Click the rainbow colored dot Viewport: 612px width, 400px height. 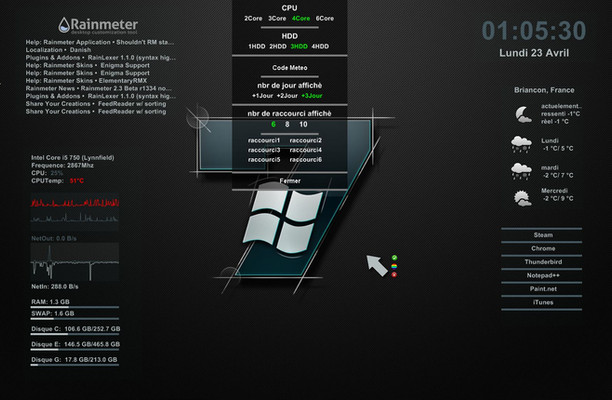394,266
